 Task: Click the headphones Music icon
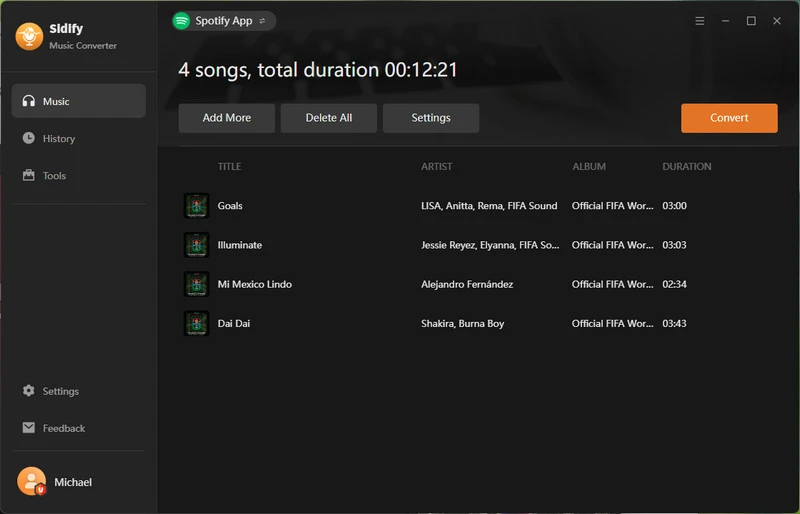point(29,101)
